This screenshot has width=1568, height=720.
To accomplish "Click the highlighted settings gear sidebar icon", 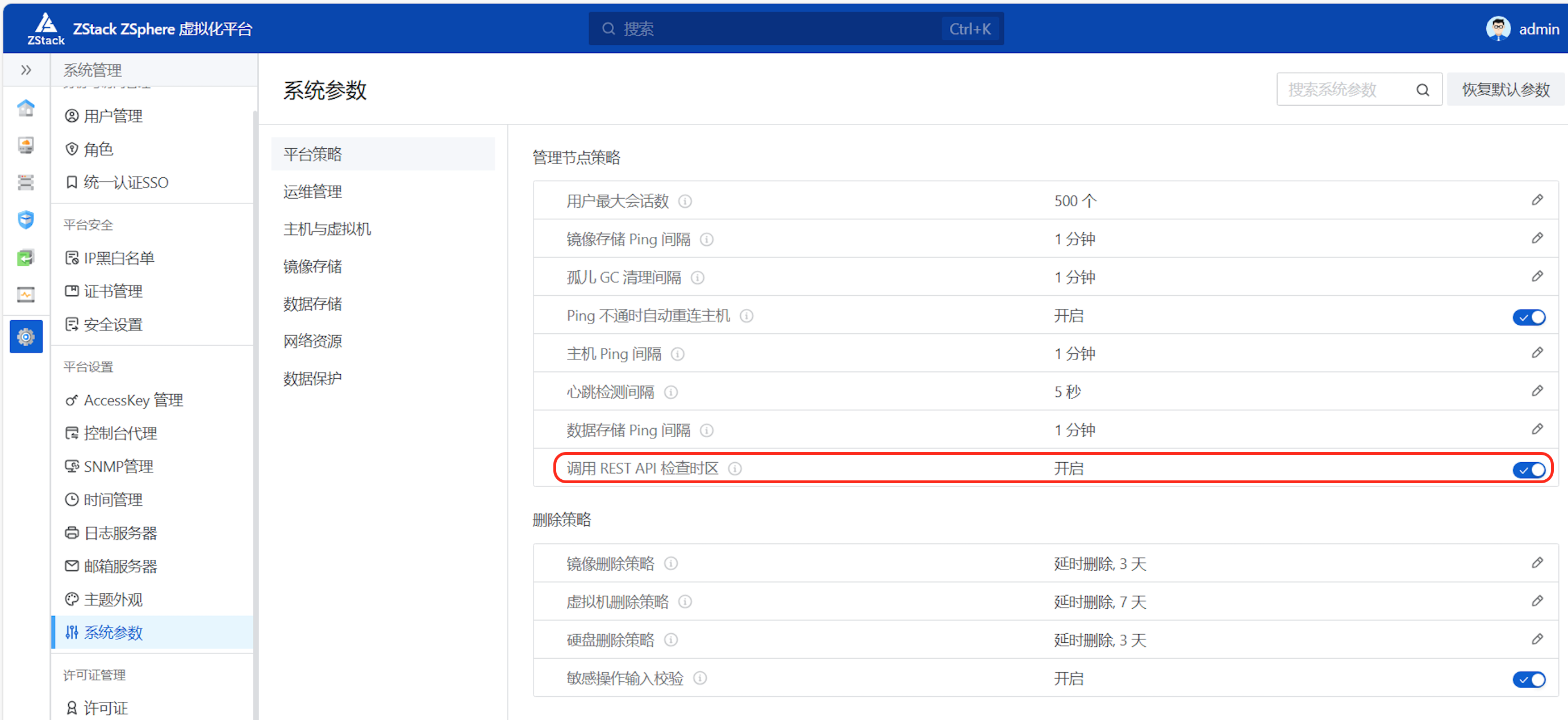I will click(x=26, y=336).
